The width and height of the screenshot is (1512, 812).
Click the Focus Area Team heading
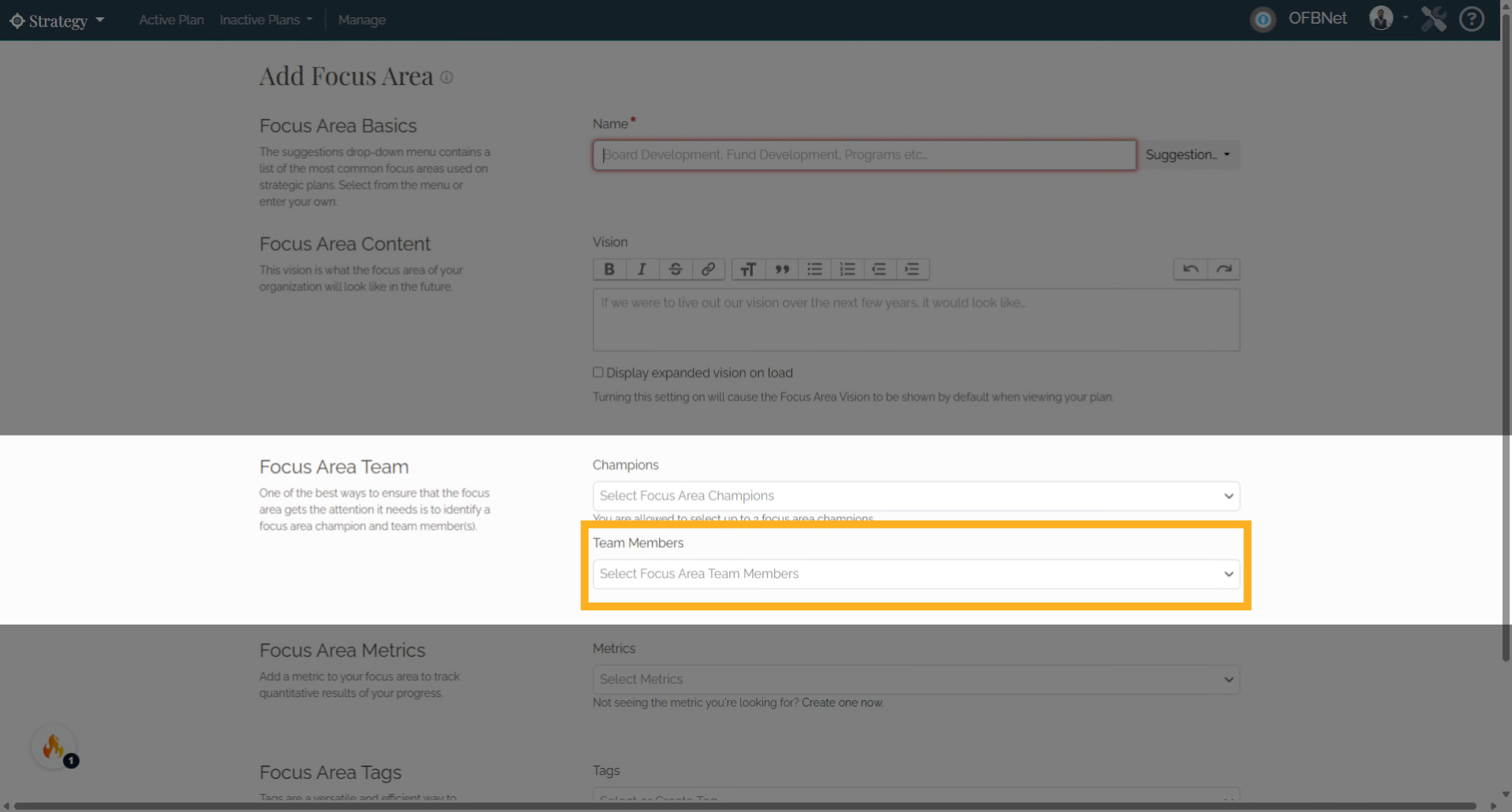point(334,467)
